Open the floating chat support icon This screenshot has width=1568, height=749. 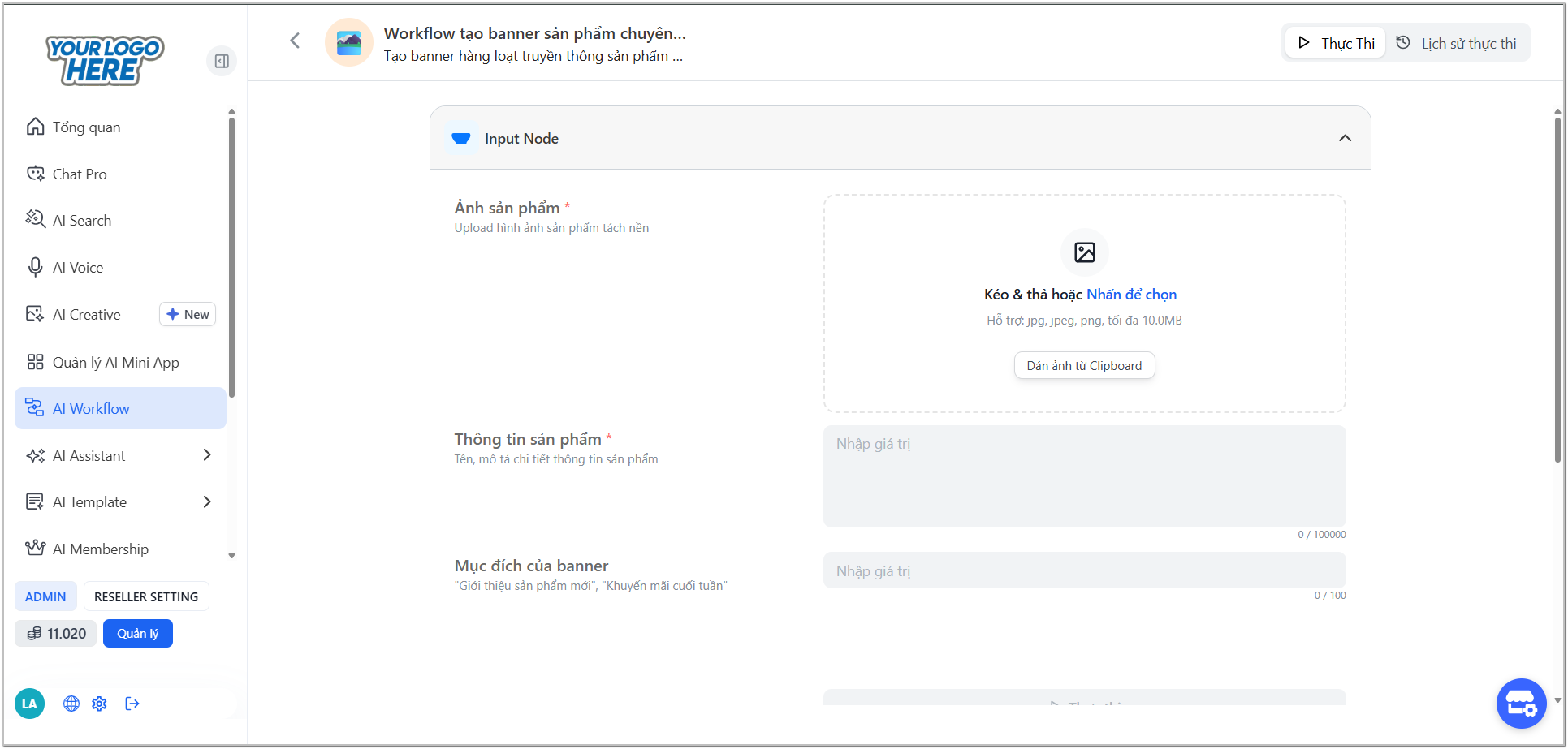click(1520, 703)
